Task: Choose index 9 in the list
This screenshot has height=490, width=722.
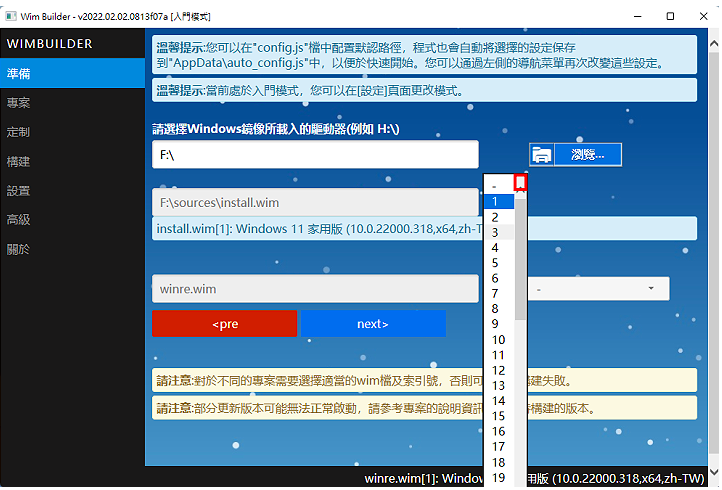Action: (x=499, y=324)
